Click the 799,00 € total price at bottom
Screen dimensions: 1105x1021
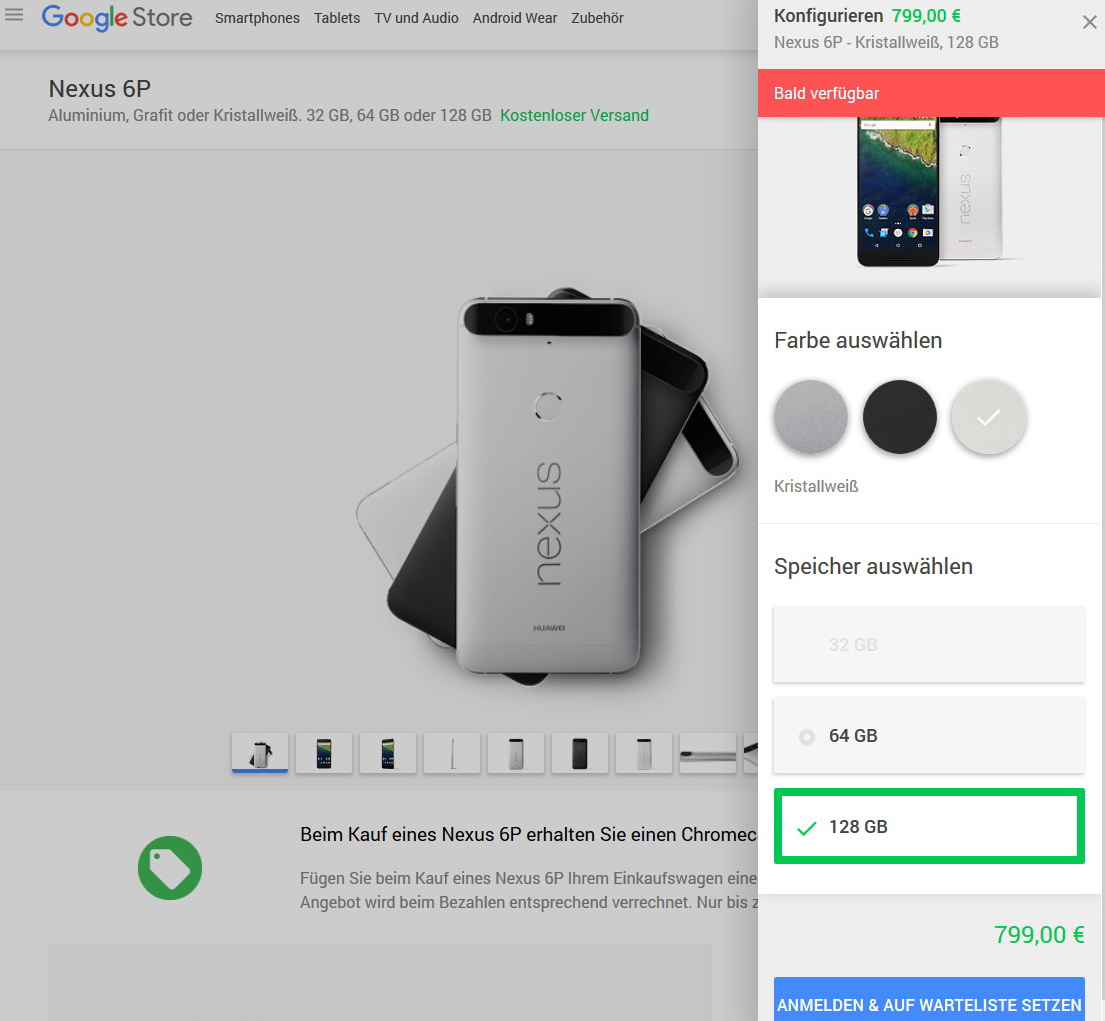pyautogui.click(x=1039, y=934)
